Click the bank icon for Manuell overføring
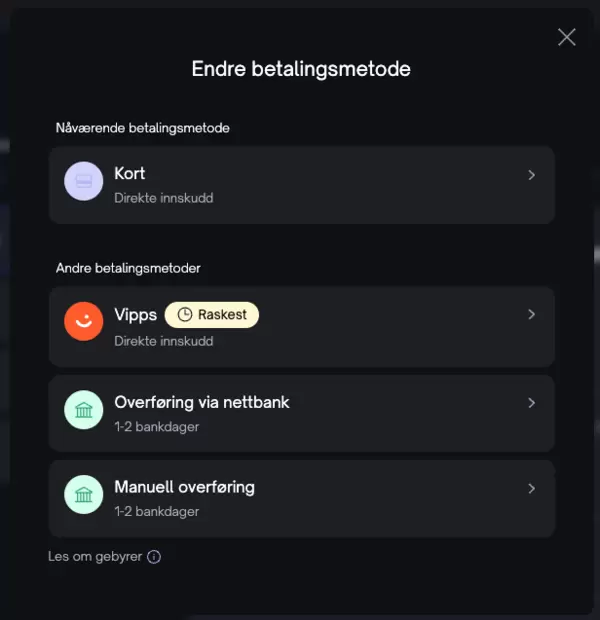The width and height of the screenshot is (600, 620). [x=83, y=495]
